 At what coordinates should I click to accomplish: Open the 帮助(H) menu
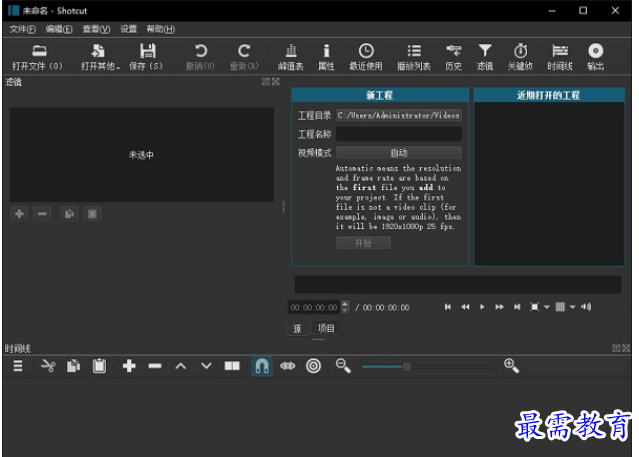[161, 29]
